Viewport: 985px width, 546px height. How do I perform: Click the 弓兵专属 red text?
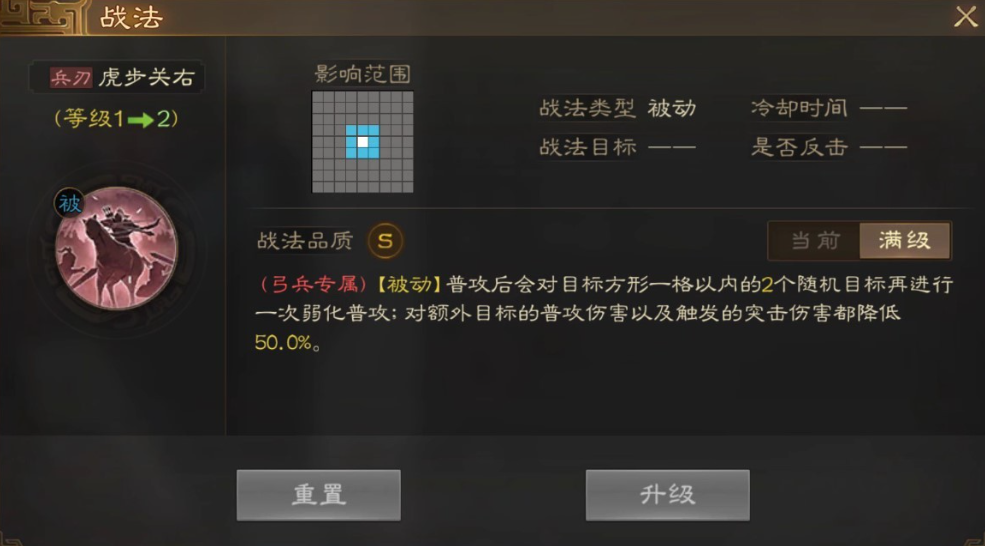click(x=313, y=285)
